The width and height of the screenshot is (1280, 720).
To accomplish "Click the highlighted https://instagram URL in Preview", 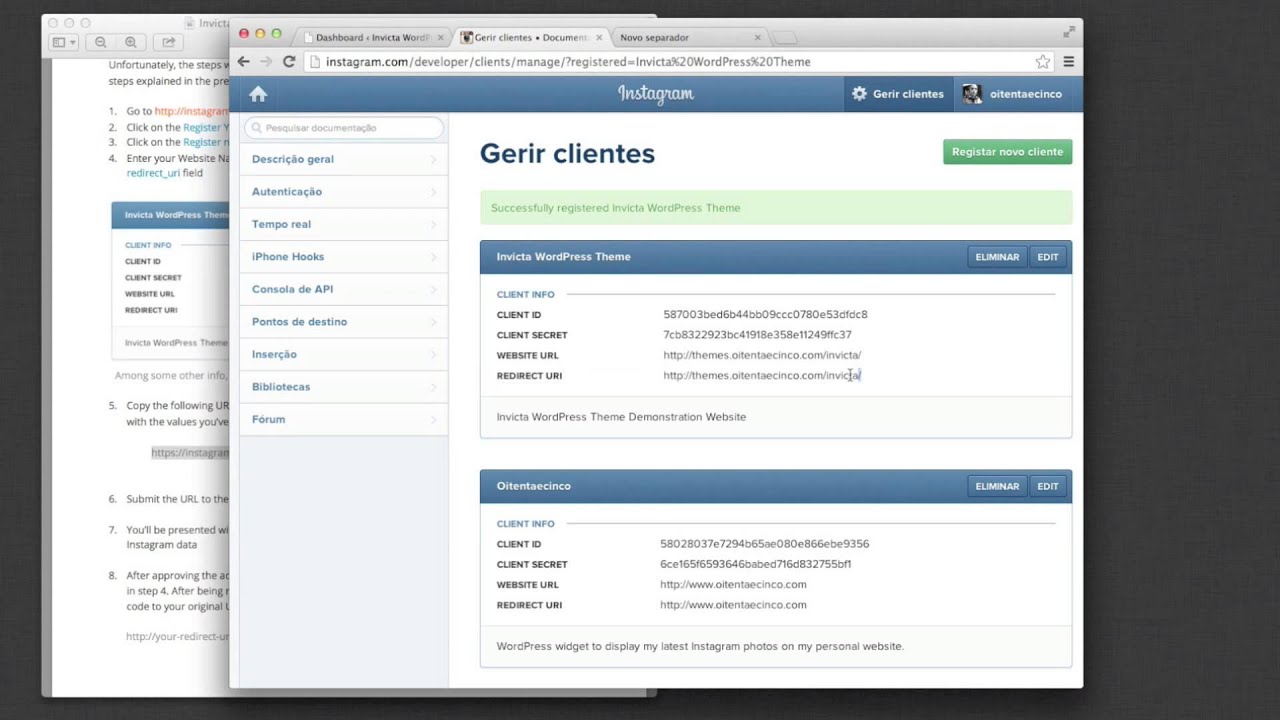I will pos(190,453).
